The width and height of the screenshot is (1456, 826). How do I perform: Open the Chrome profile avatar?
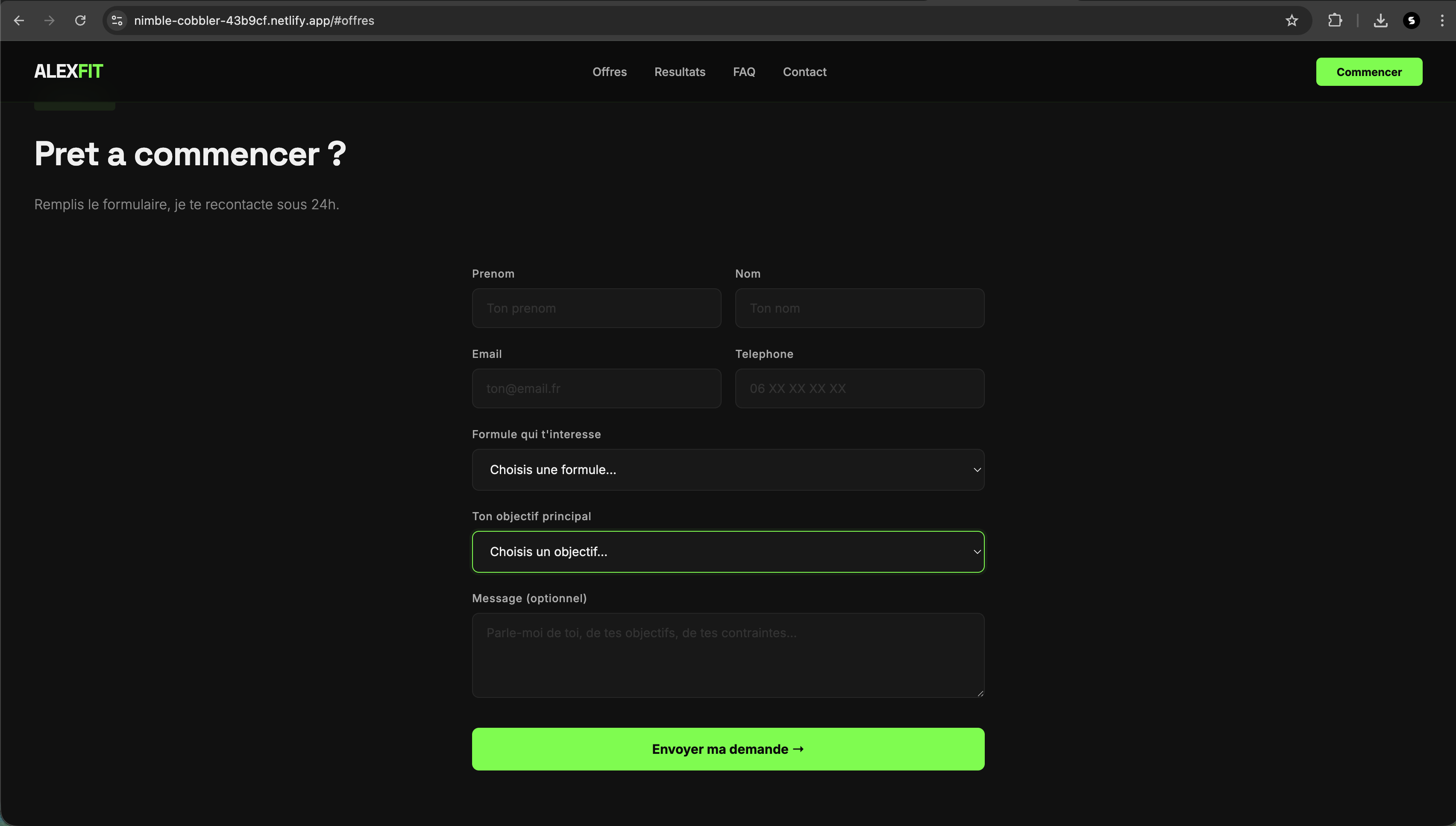1411,21
